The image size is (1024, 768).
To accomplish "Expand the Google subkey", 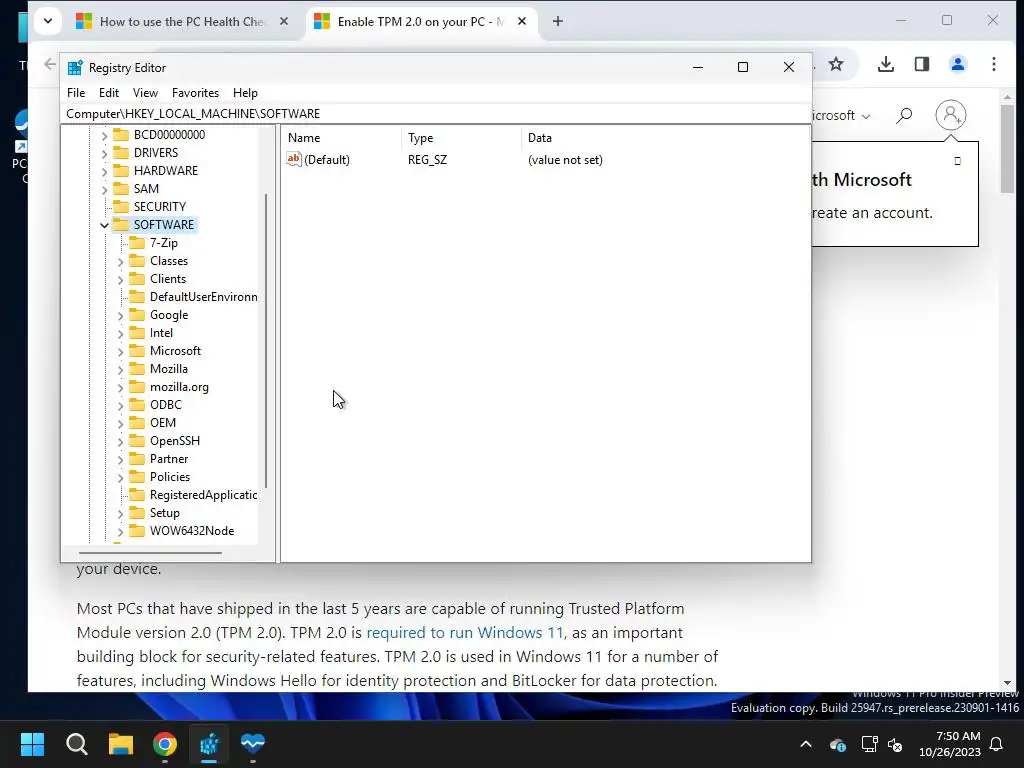I will pos(121,315).
